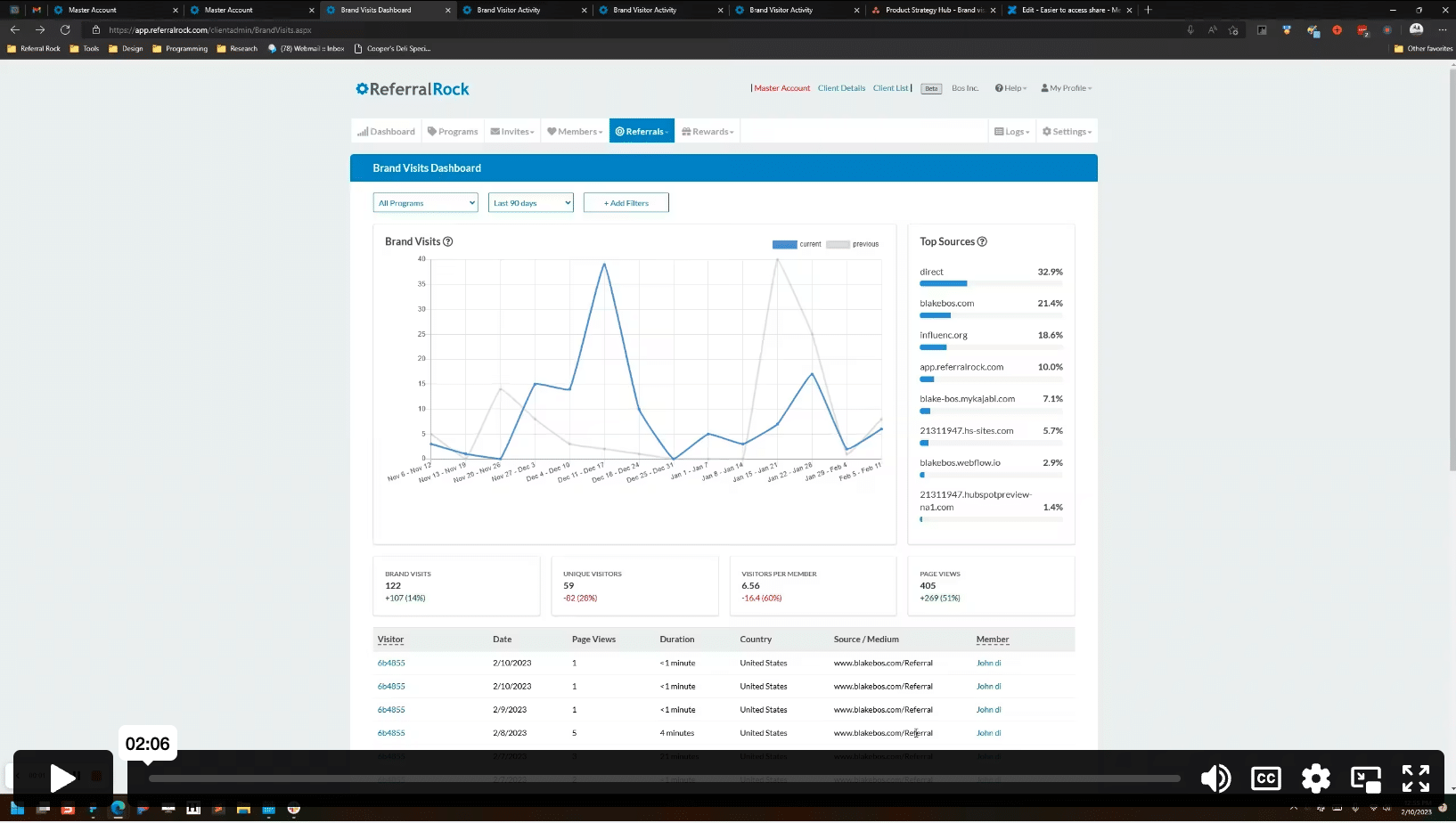This screenshot has width=1456, height=823.
Task: Sort the table by Visitor column
Action: click(x=390, y=640)
